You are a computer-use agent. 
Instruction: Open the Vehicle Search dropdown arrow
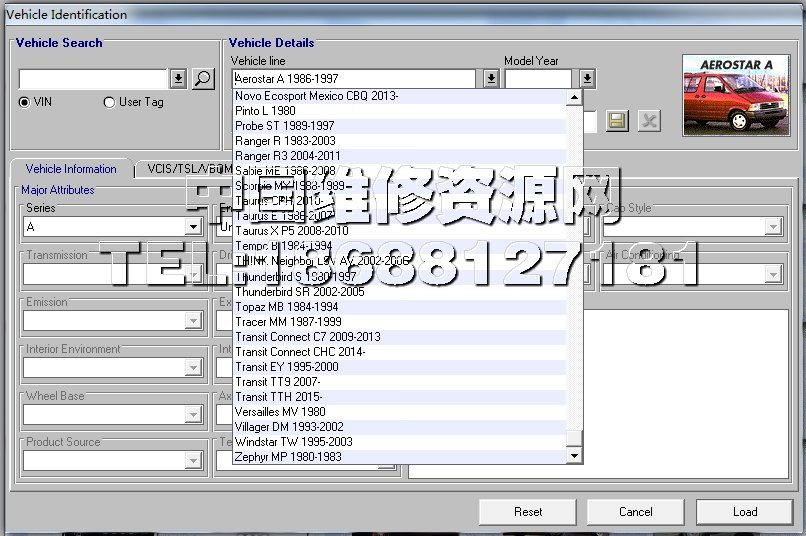pyautogui.click(x=178, y=79)
